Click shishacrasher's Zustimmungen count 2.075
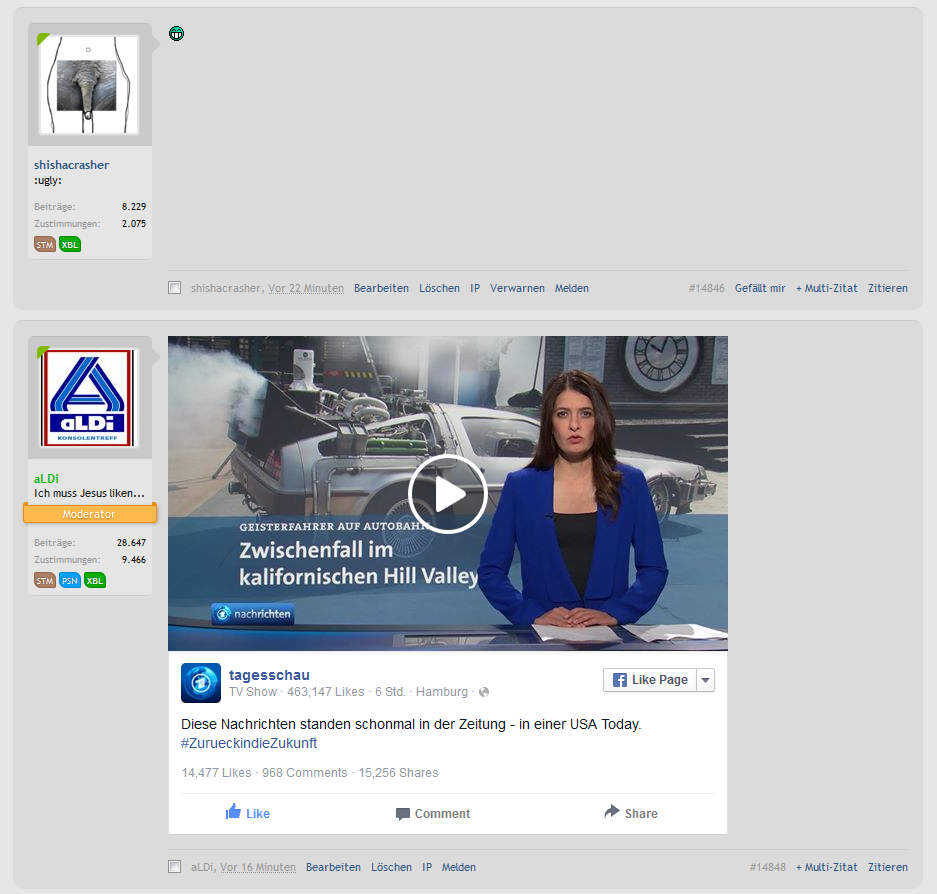 pos(134,224)
